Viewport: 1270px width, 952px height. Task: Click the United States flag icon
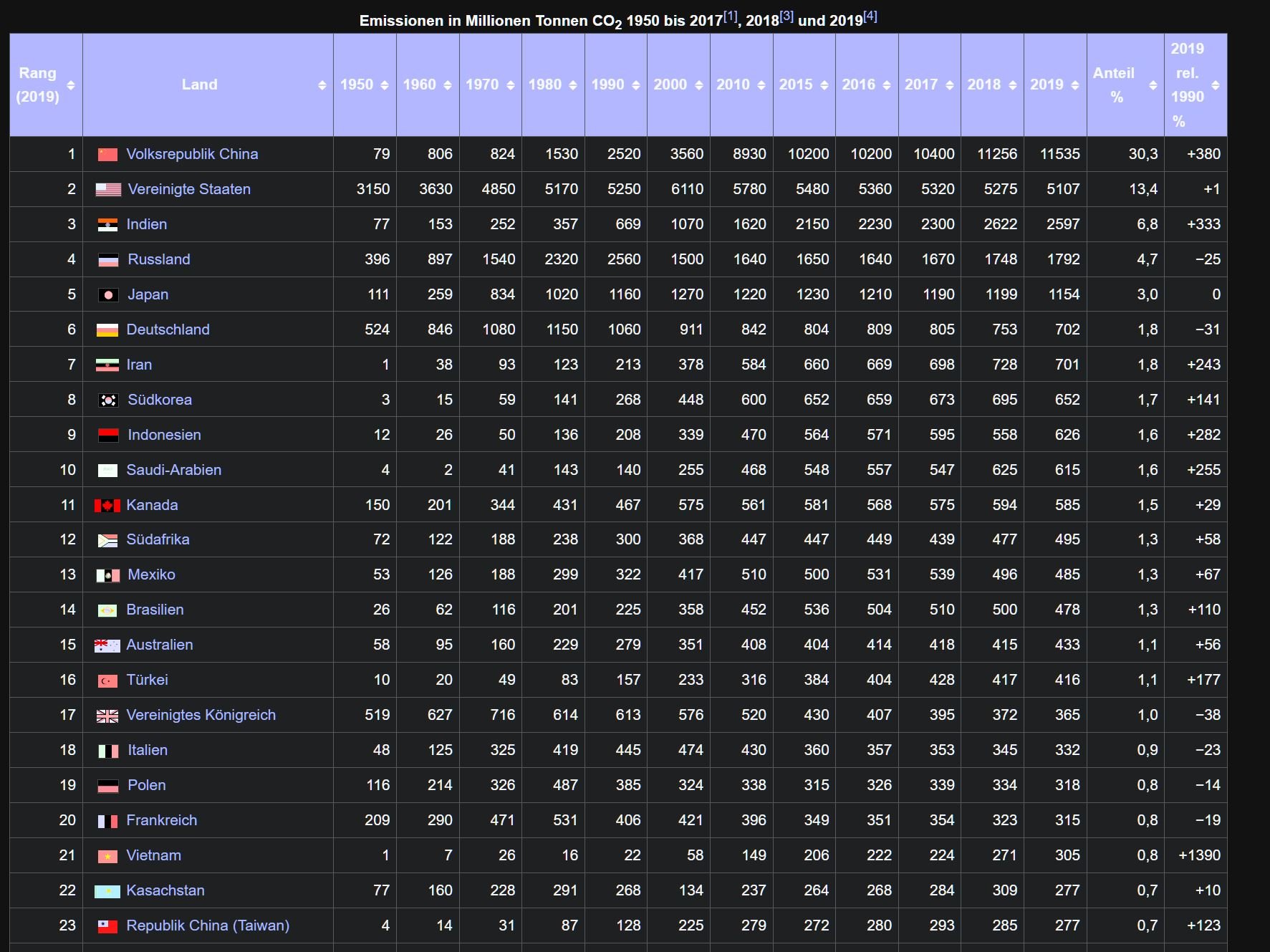[108, 190]
